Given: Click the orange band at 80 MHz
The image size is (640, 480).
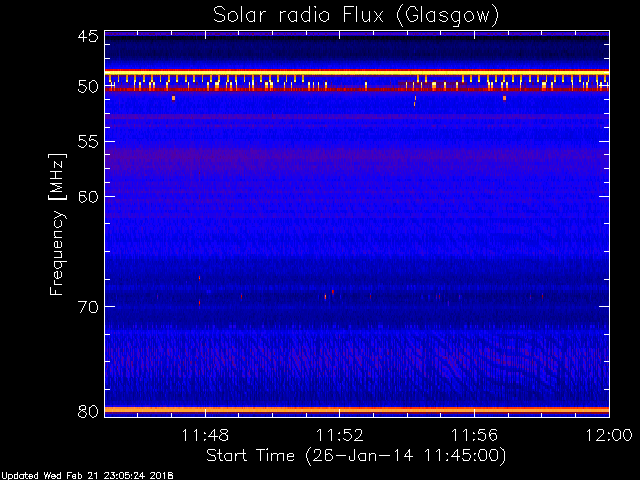Looking at the screenshot, I should [x=357, y=410].
